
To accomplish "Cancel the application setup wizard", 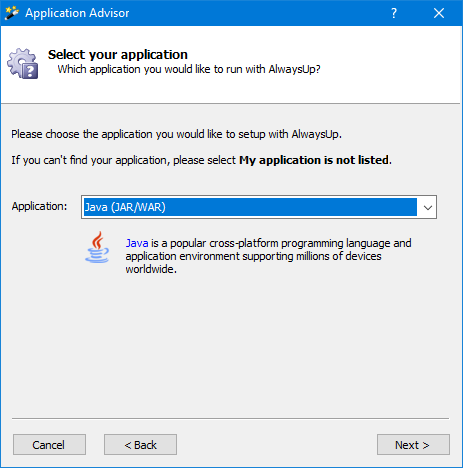I will click(x=49, y=445).
